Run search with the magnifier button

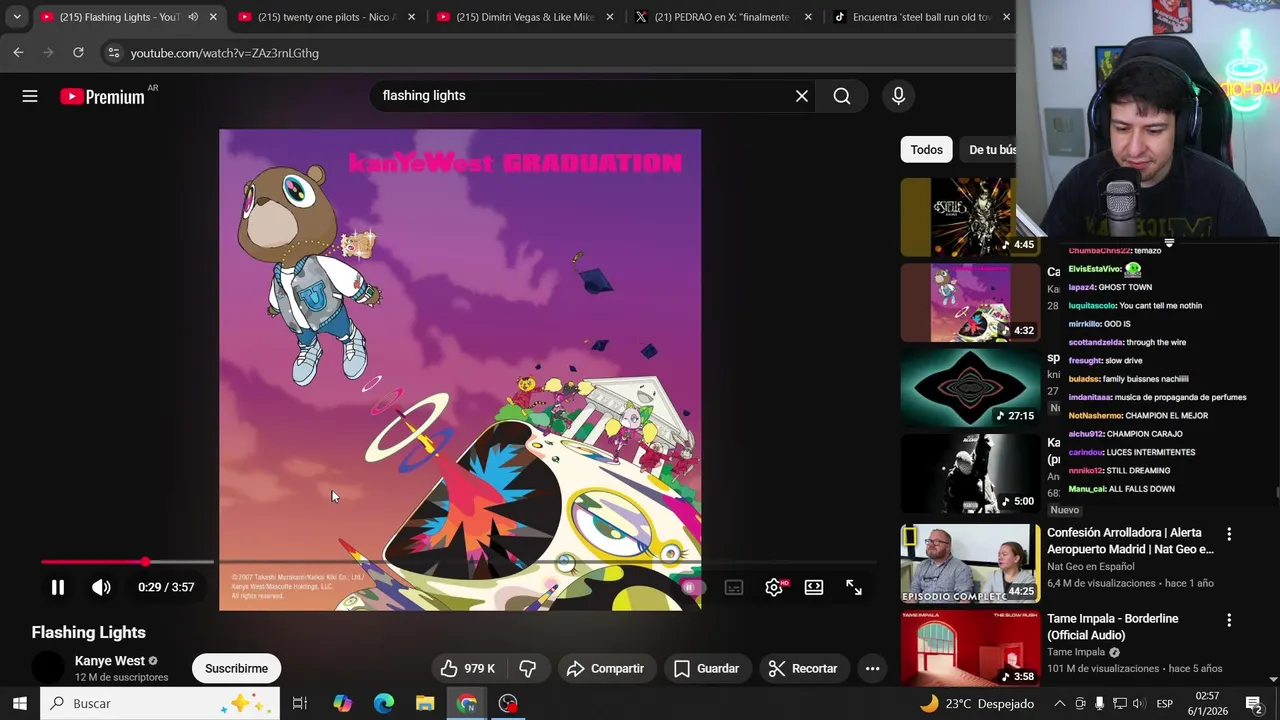point(842,96)
